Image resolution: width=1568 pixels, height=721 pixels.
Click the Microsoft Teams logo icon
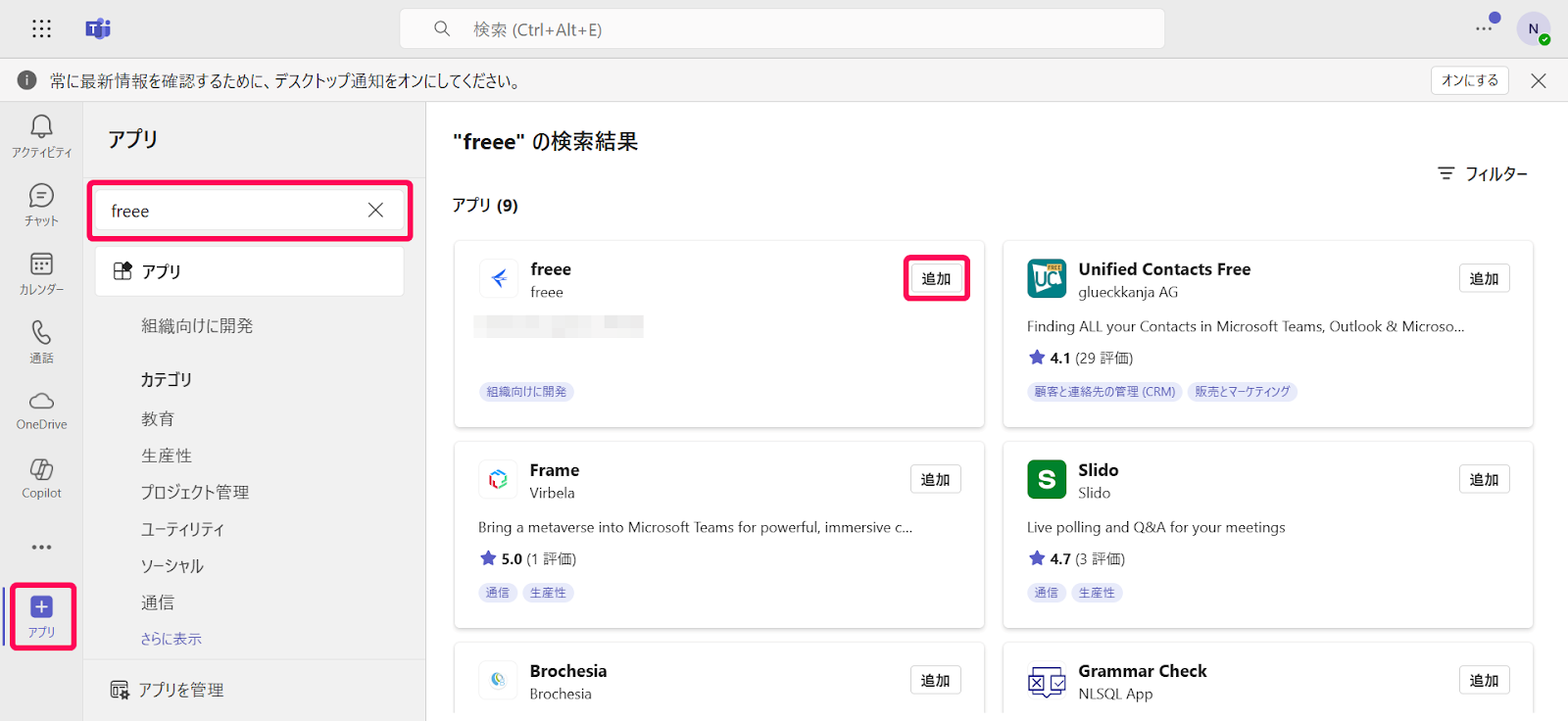98,28
